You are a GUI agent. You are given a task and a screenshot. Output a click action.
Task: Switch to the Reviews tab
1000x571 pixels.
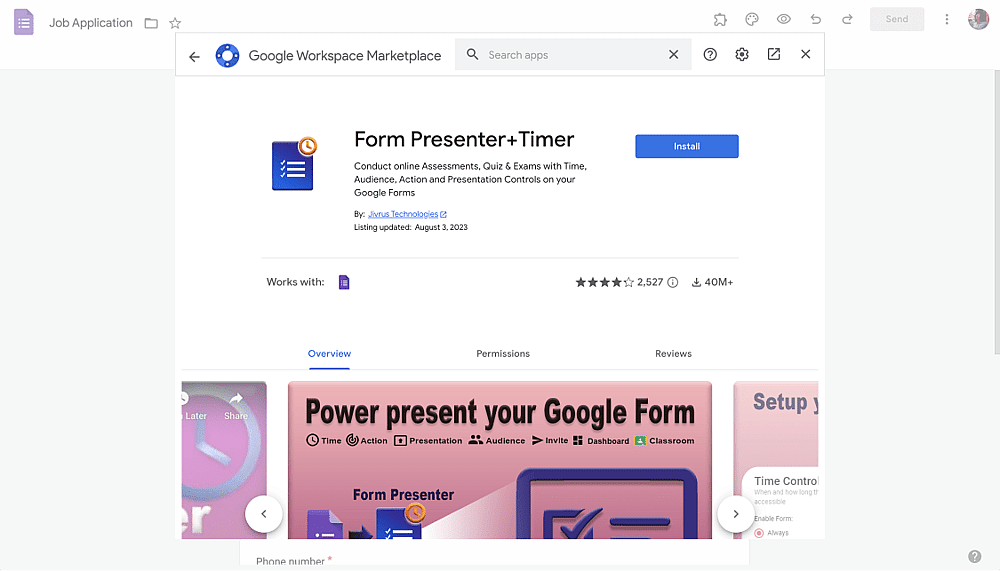tap(673, 353)
